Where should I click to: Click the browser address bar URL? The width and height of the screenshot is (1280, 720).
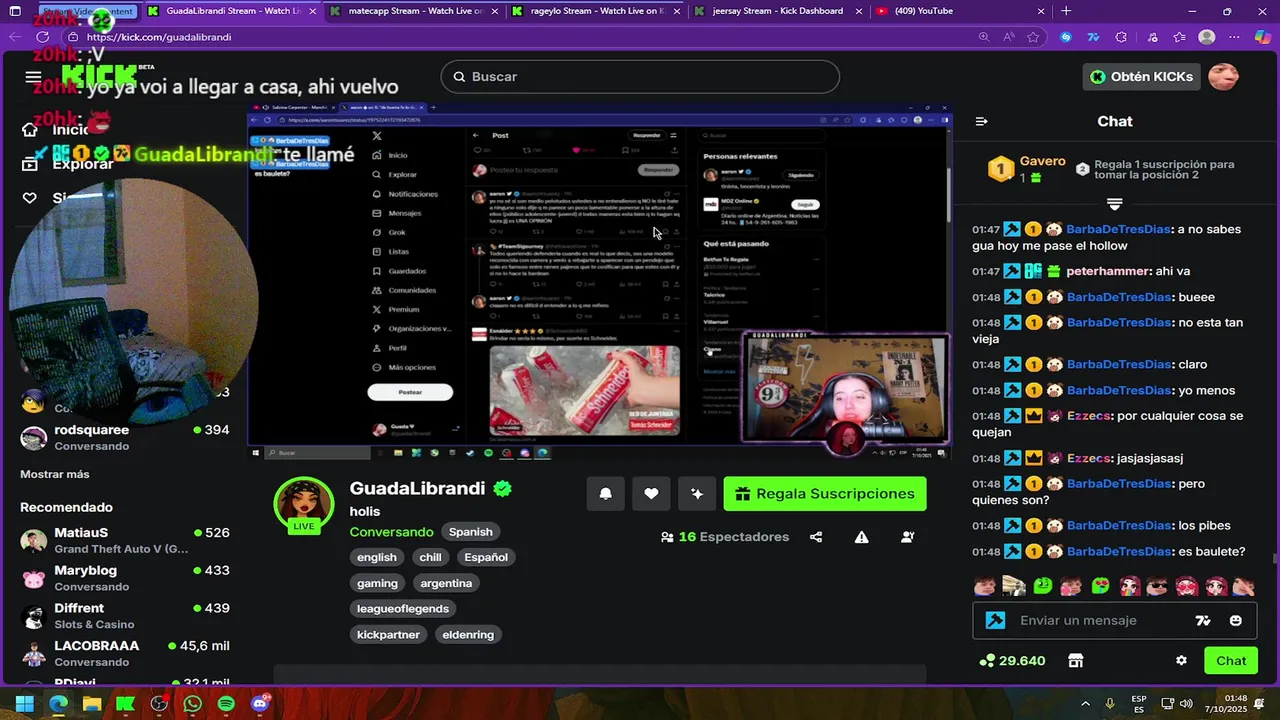159,37
